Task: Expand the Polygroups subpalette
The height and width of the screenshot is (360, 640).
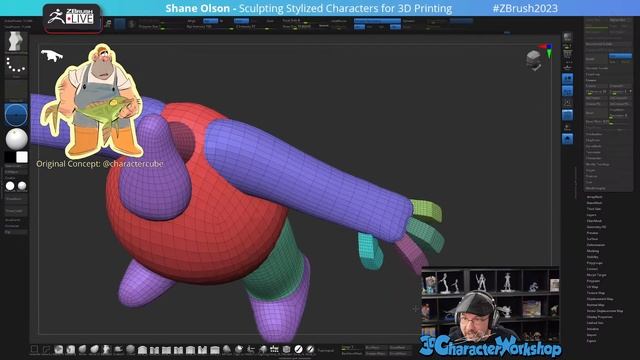Action: click(594, 263)
